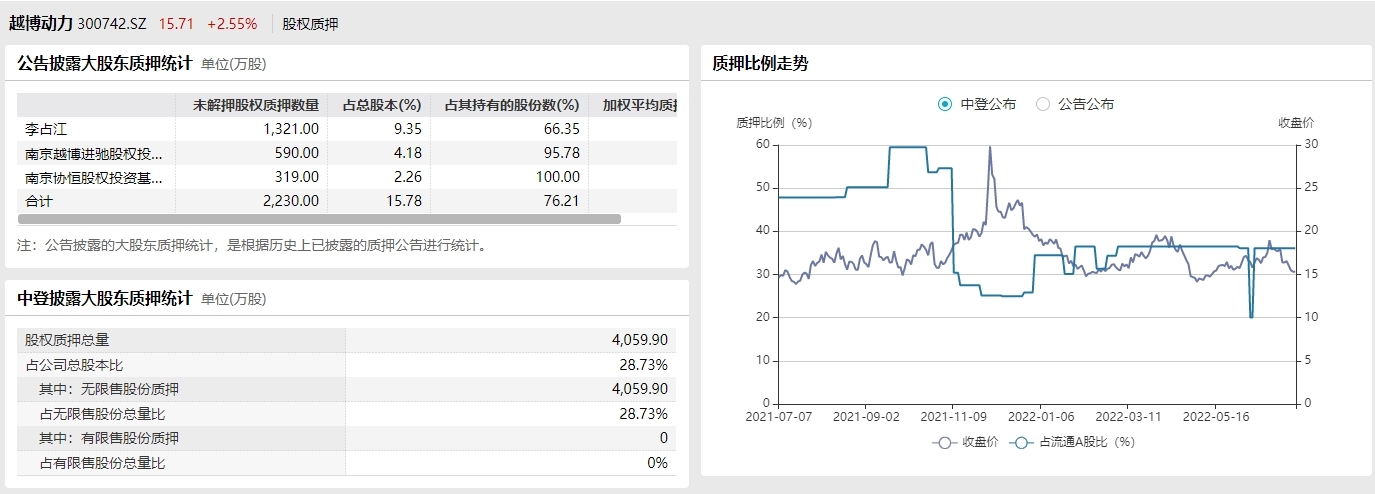Select the 公告公布 radio button
The height and width of the screenshot is (494, 1375).
(x=1043, y=104)
